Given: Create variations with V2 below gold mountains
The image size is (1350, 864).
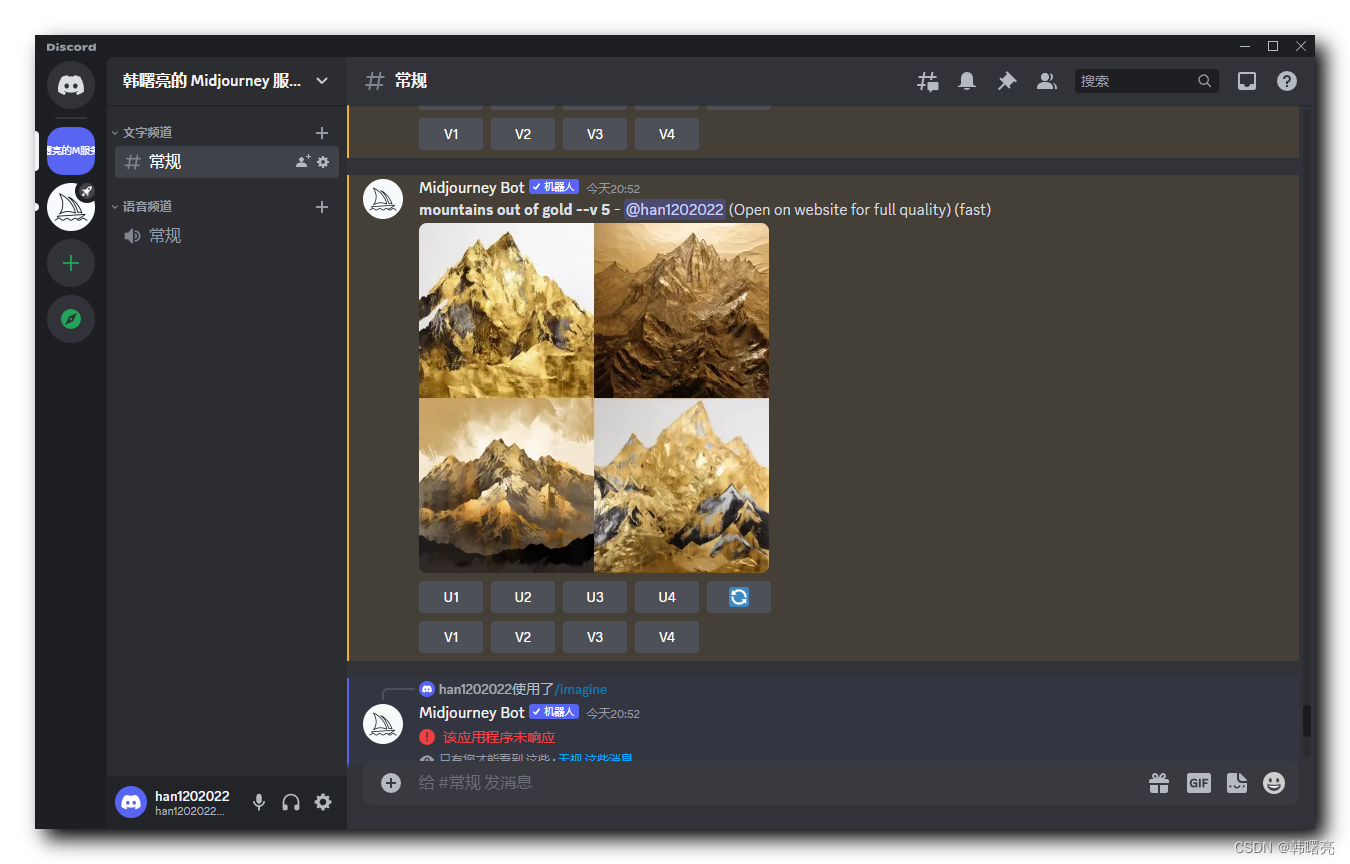Looking at the screenshot, I should (523, 637).
